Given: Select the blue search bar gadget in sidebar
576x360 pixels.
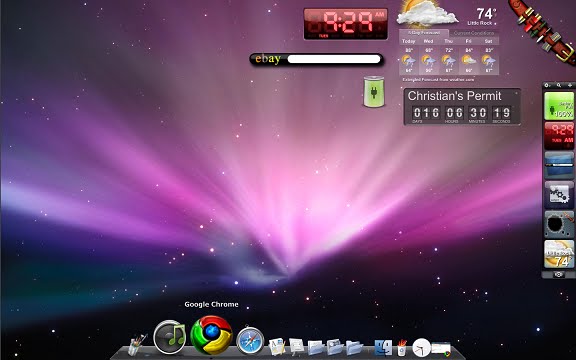Looking at the screenshot, I should pos(559,165).
